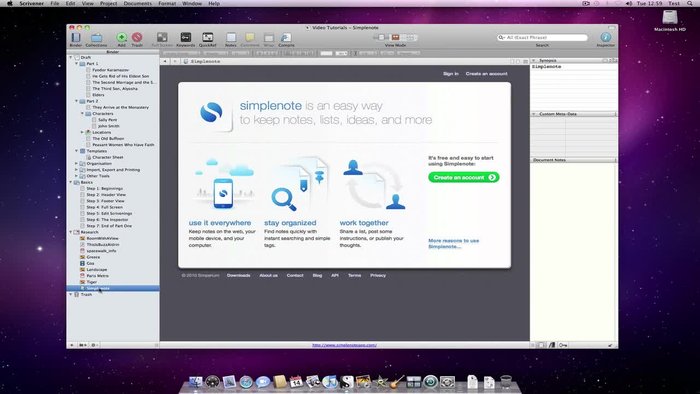Collapse the Research folder triangle

[71, 232]
